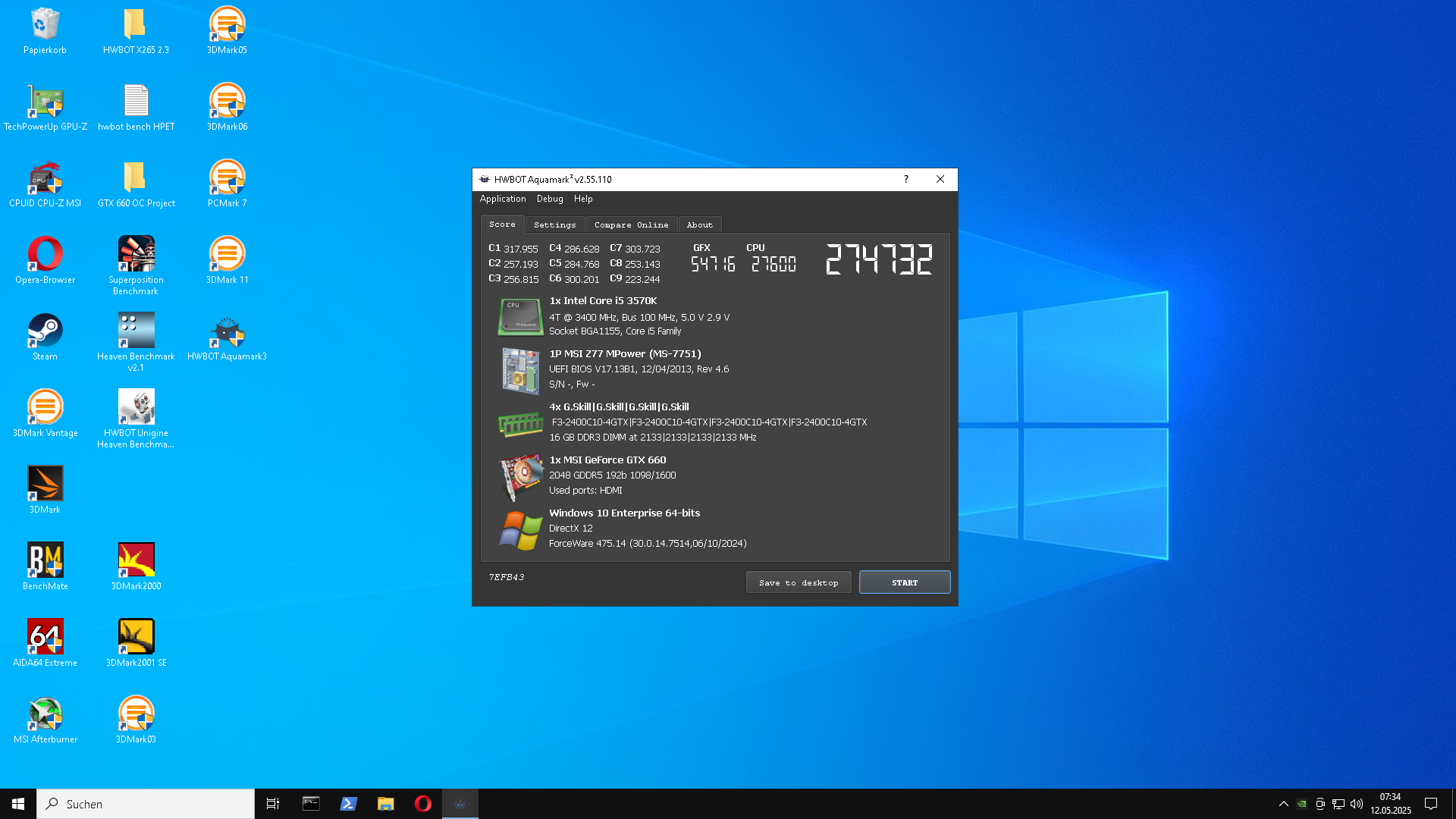Click the graphics card icon in Aquamark
The width and height of the screenshot is (1456, 819).
coord(520,477)
